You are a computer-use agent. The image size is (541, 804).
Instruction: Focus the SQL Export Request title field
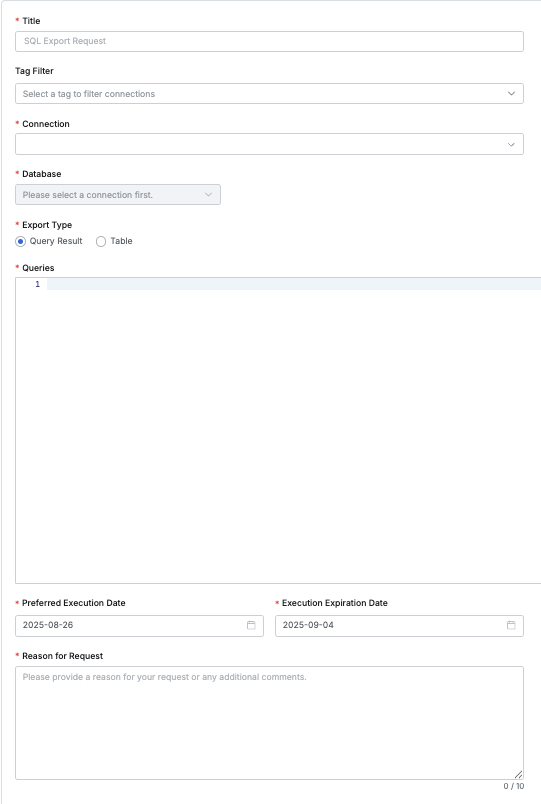[269, 41]
